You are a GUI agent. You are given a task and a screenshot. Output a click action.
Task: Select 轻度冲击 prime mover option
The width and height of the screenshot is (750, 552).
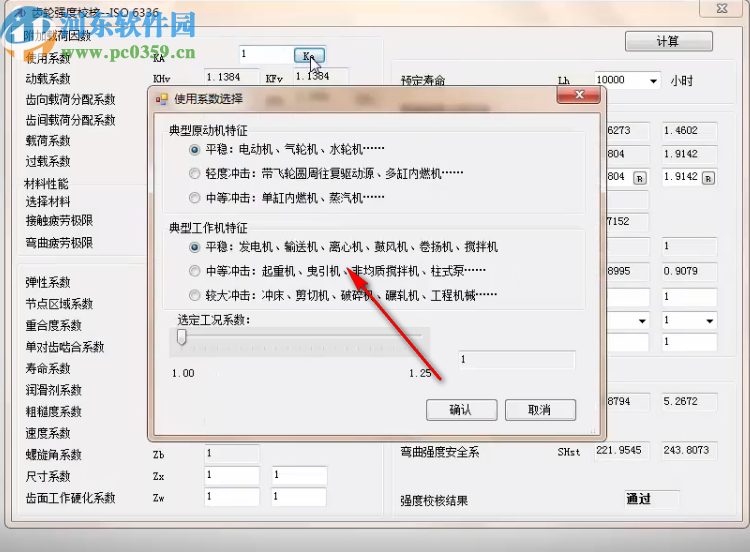[x=194, y=174]
